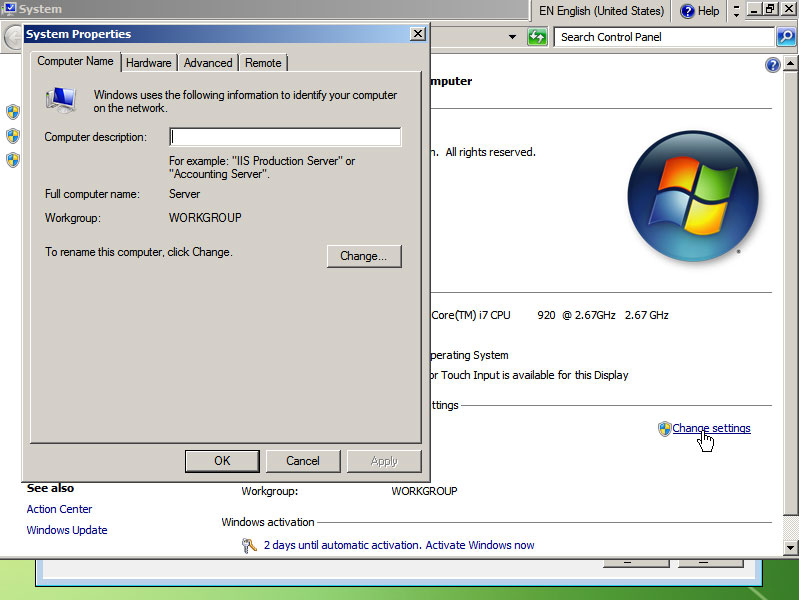Open the Help button in title bar
Image resolution: width=799 pixels, height=600 pixels.
[x=700, y=11]
